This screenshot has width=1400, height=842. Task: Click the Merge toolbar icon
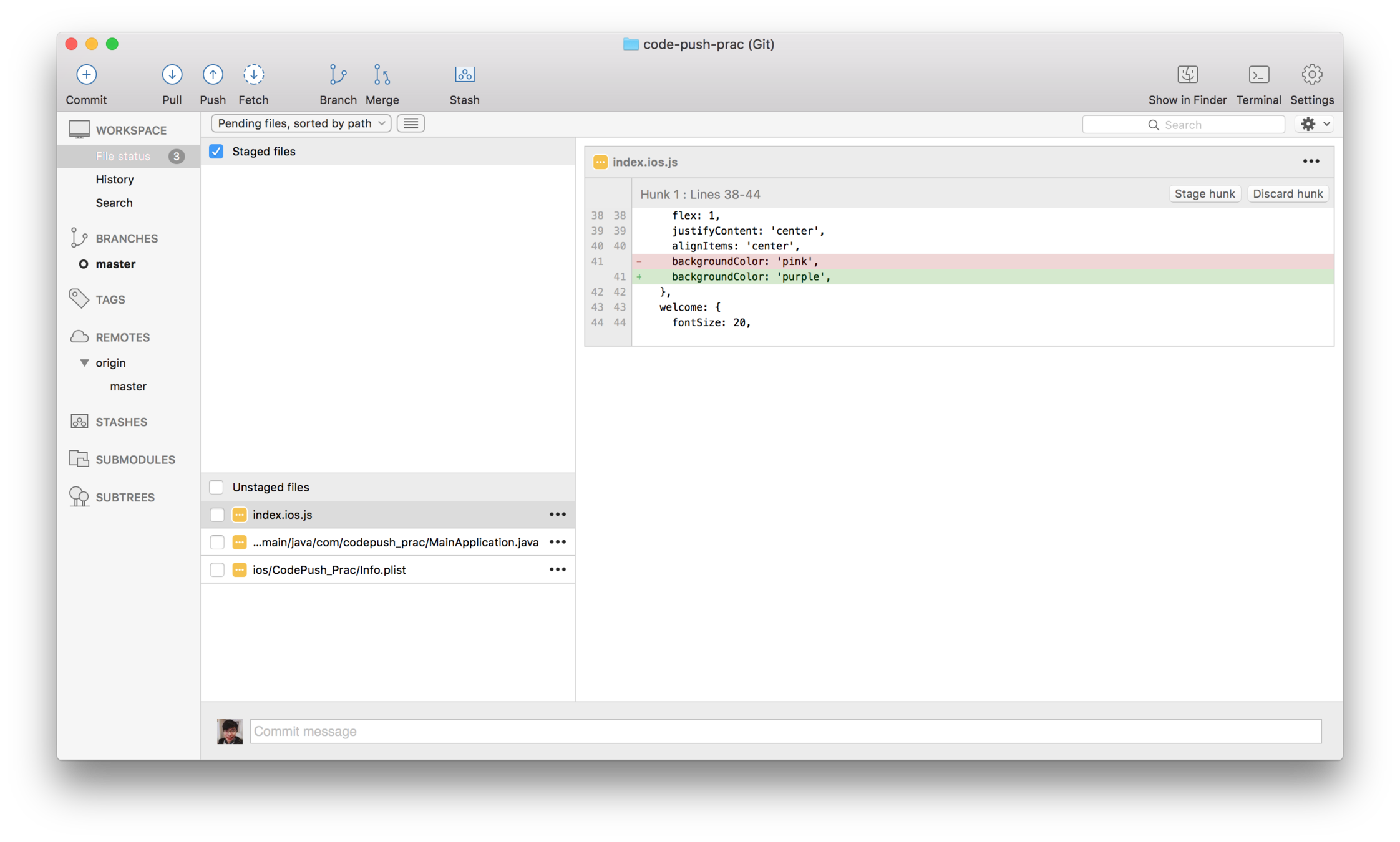[x=382, y=75]
